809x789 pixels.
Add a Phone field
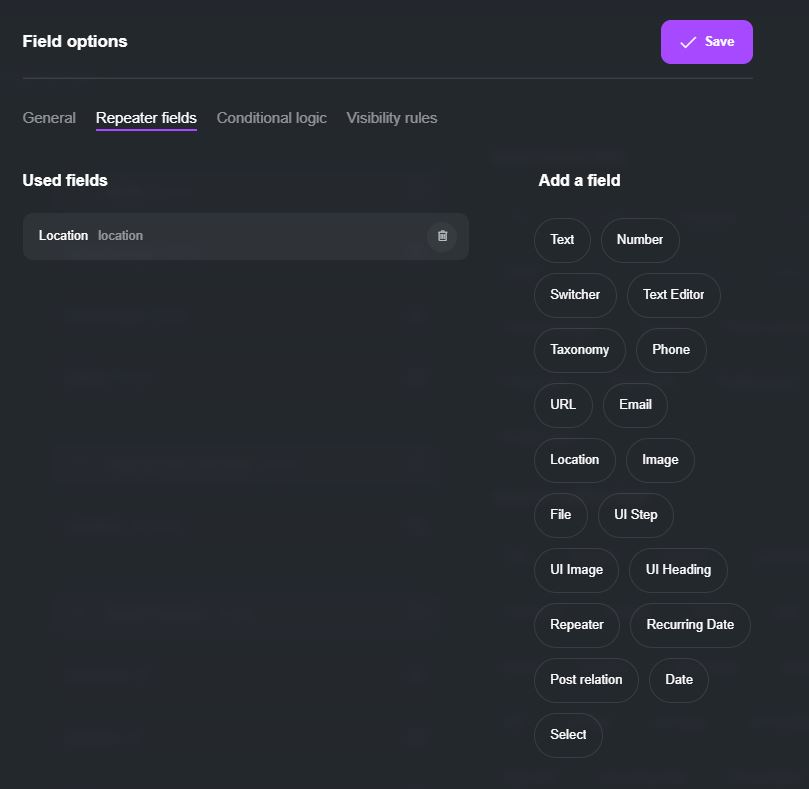(670, 350)
